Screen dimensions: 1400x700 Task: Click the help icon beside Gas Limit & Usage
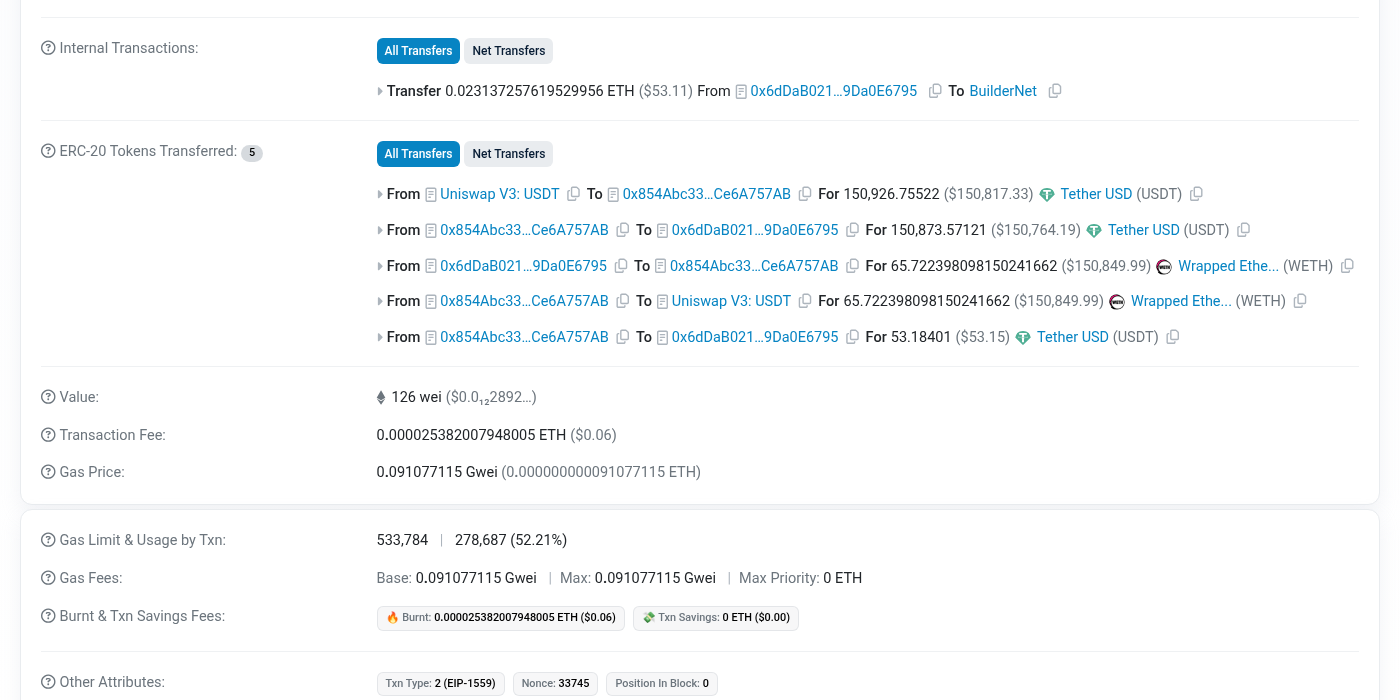[48, 540]
